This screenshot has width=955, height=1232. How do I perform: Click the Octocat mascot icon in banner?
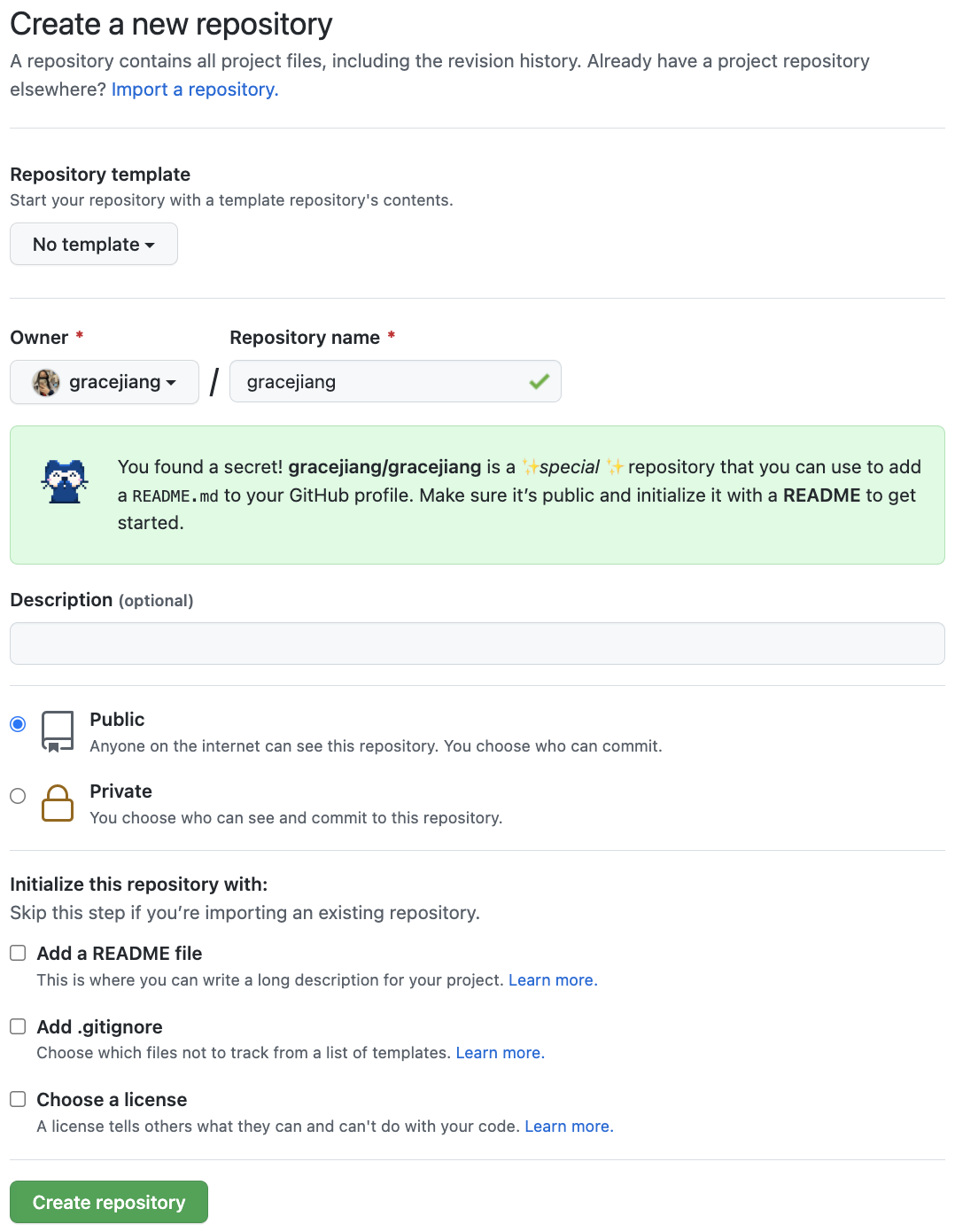[65, 481]
